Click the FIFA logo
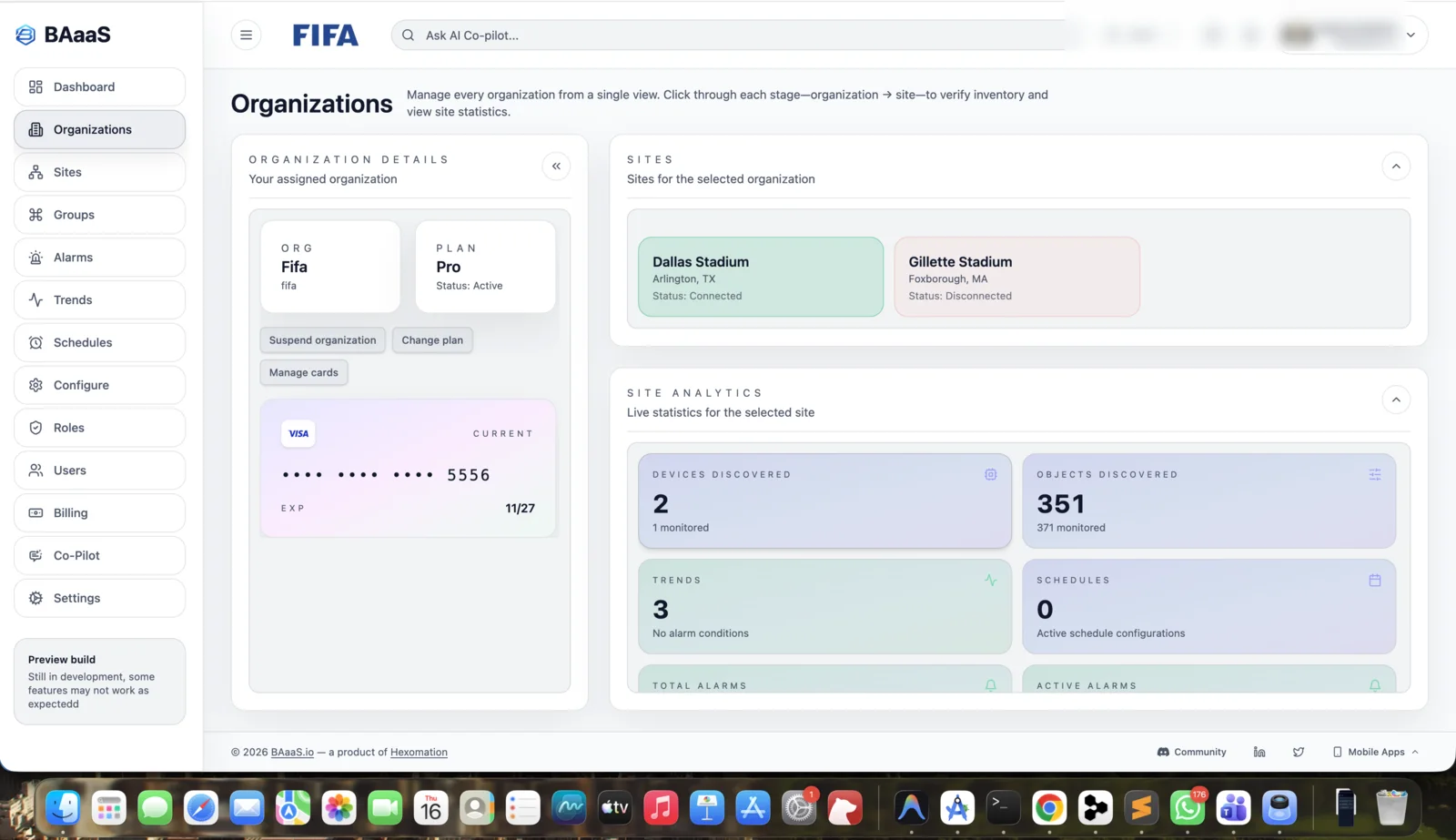Image resolution: width=1456 pixels, height=840 pixels. (x=325, y=35)
